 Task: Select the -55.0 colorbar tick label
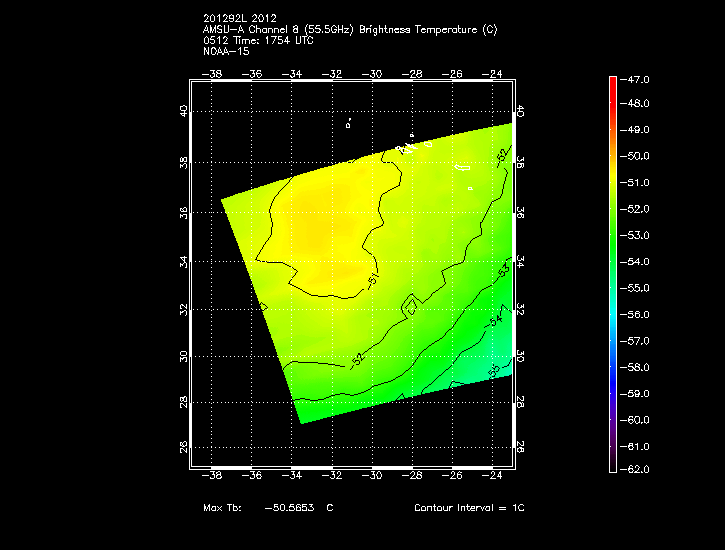[x=638, y=288]
